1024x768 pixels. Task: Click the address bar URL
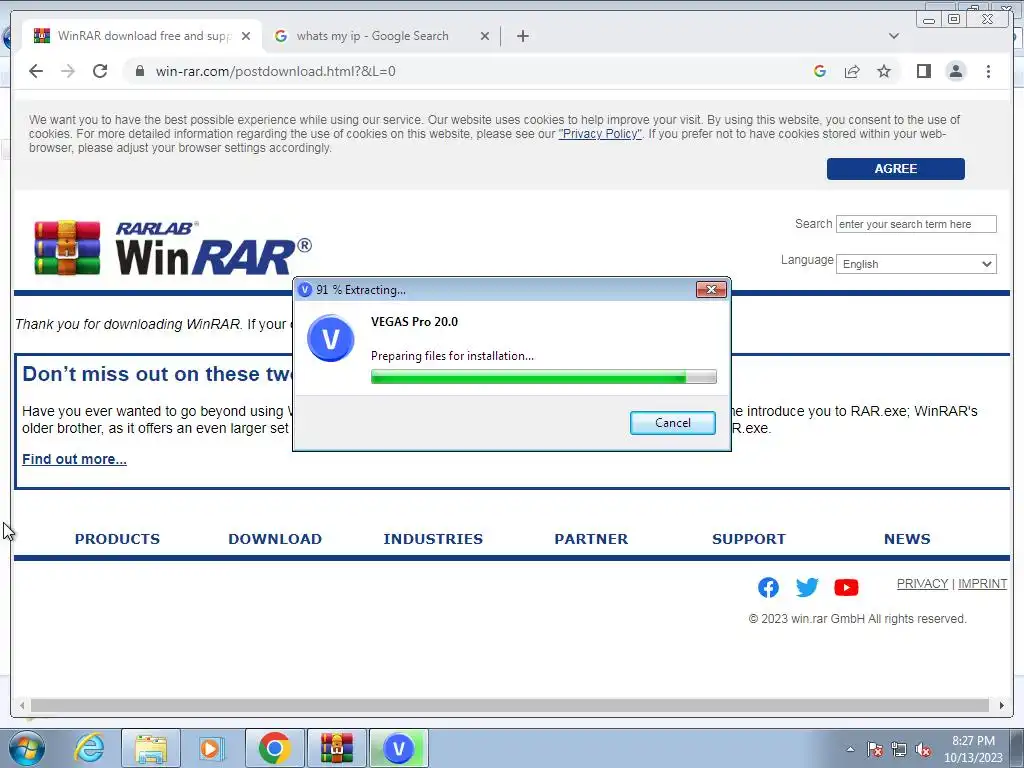(x=275, y=71)
